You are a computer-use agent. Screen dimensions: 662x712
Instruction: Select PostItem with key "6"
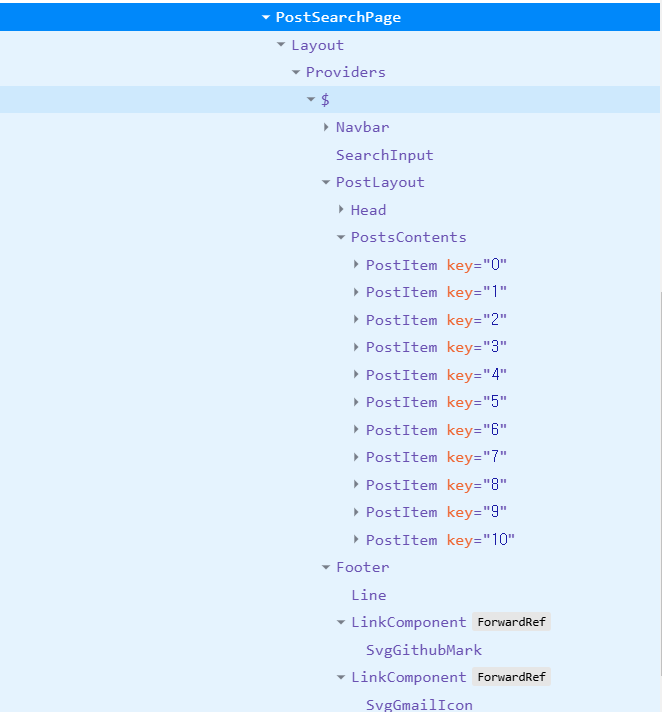[x=436, y=430]
